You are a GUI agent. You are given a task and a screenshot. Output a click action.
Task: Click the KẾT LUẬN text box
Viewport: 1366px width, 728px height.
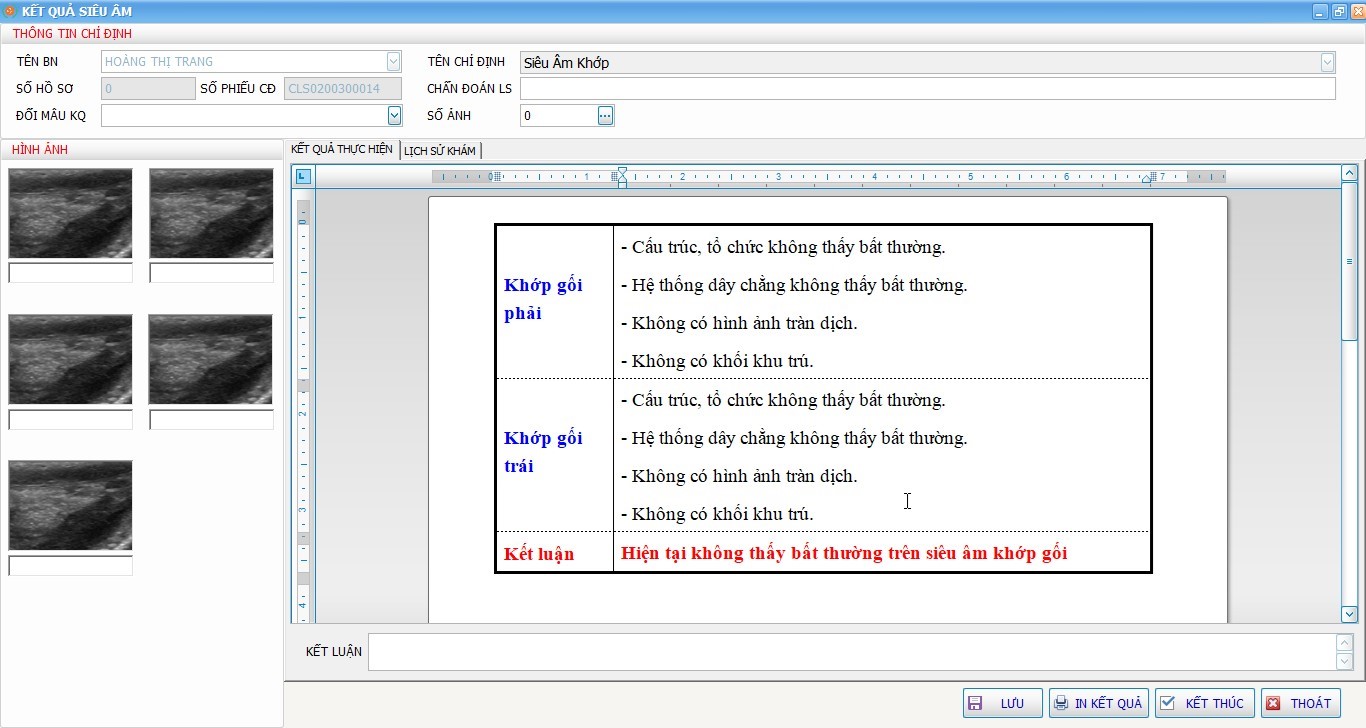coord(851,652)
